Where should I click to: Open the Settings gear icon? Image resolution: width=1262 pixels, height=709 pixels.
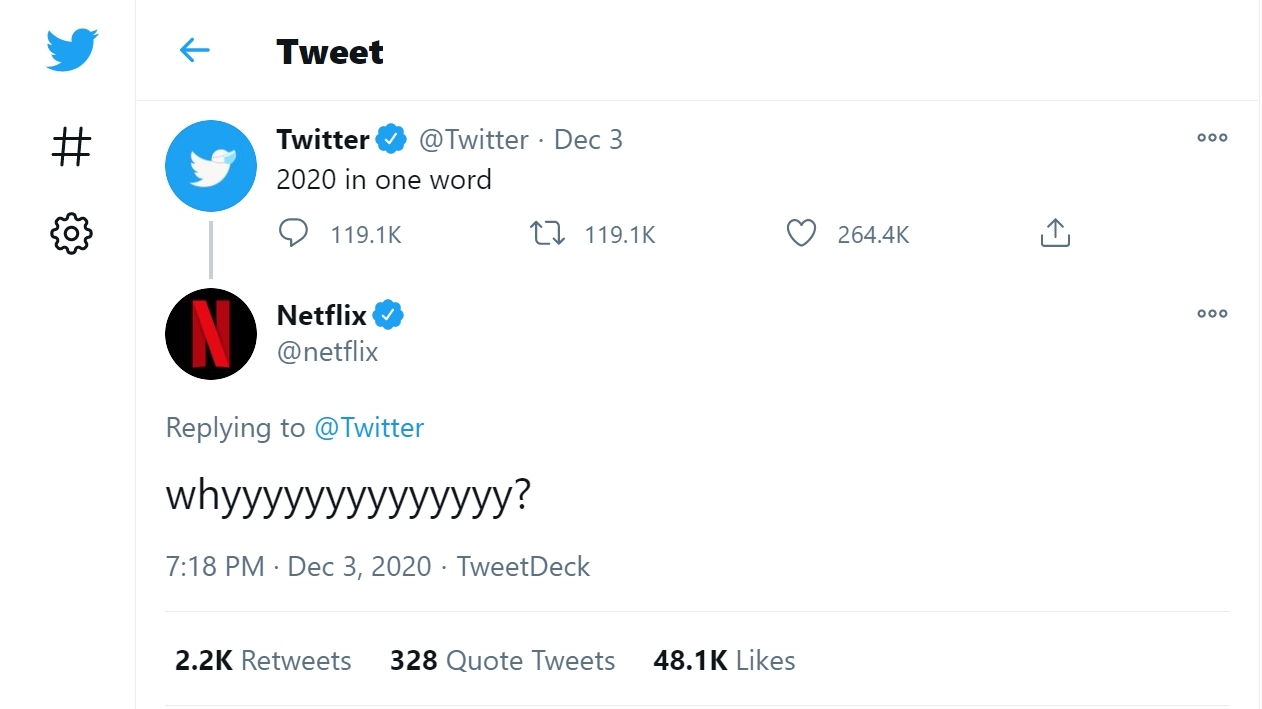pos(71,234)
